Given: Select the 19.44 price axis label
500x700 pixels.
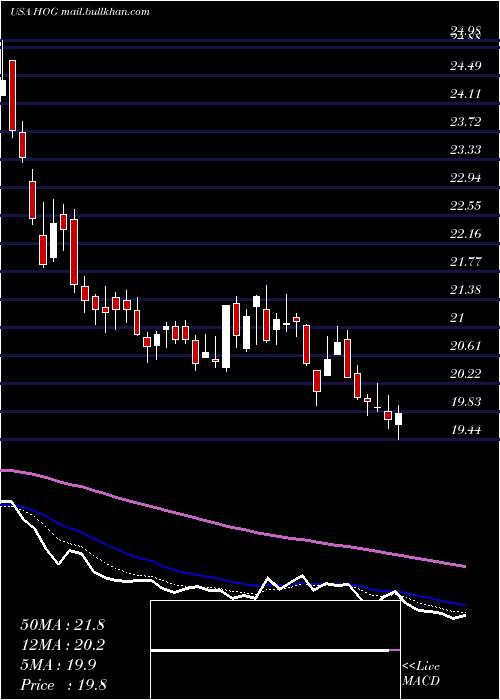Looking at the screenshot, I should tap(465, 430).
